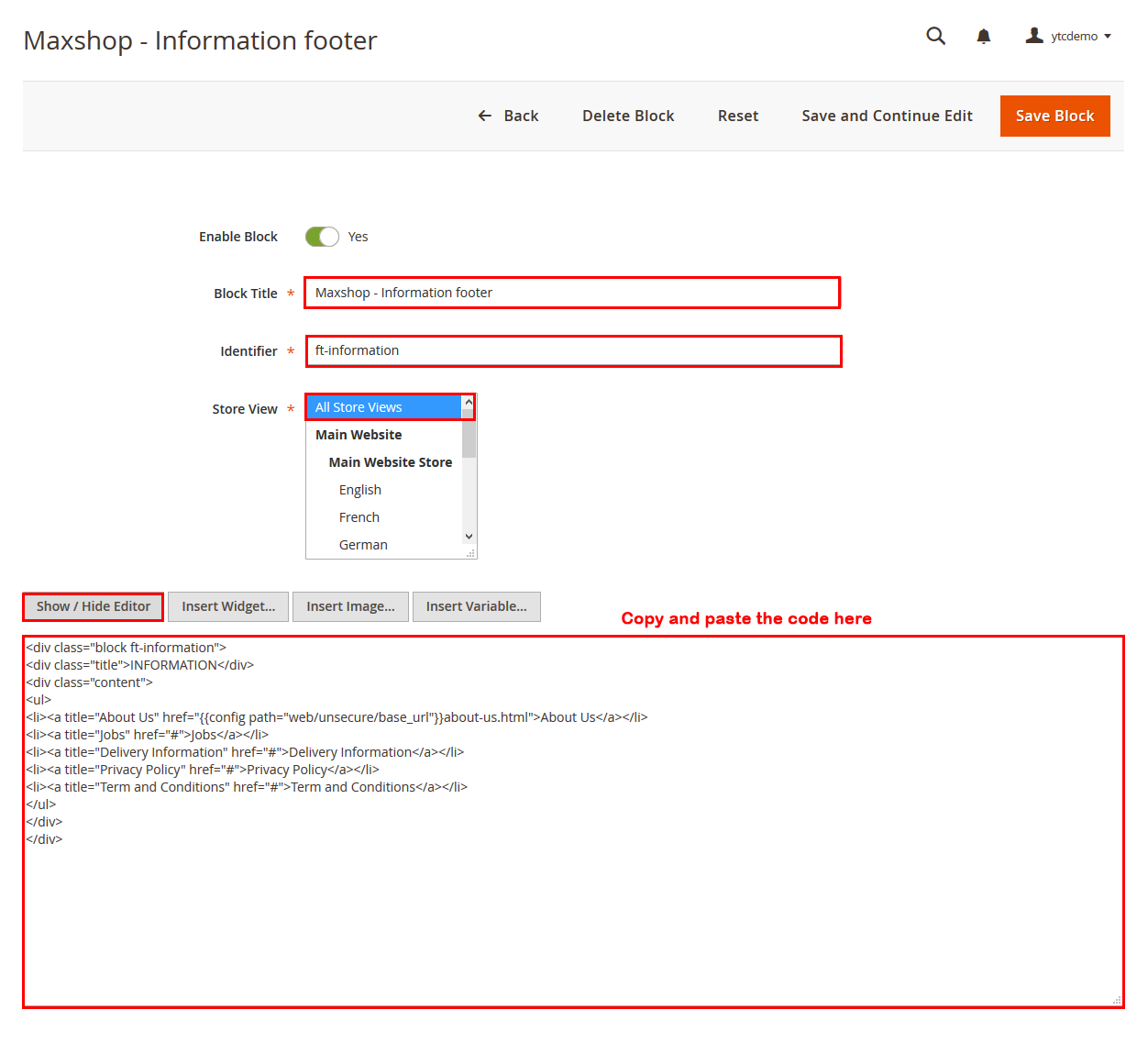The image size is (1148, 1054).
Task: Click the Maxshop - Information footer page heading
Action: [200, 40]
